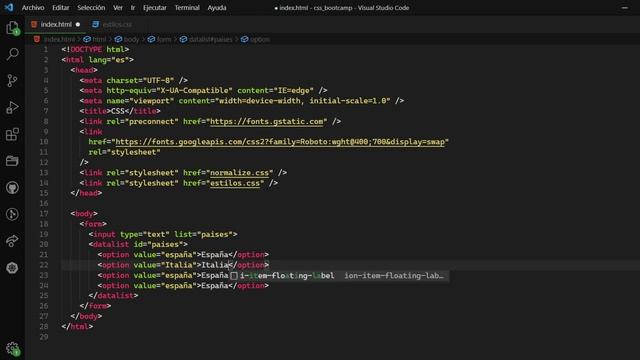Open the Ayuda menu
The height and width of the screenshot is (360, 640).
(x=217, y=8)
